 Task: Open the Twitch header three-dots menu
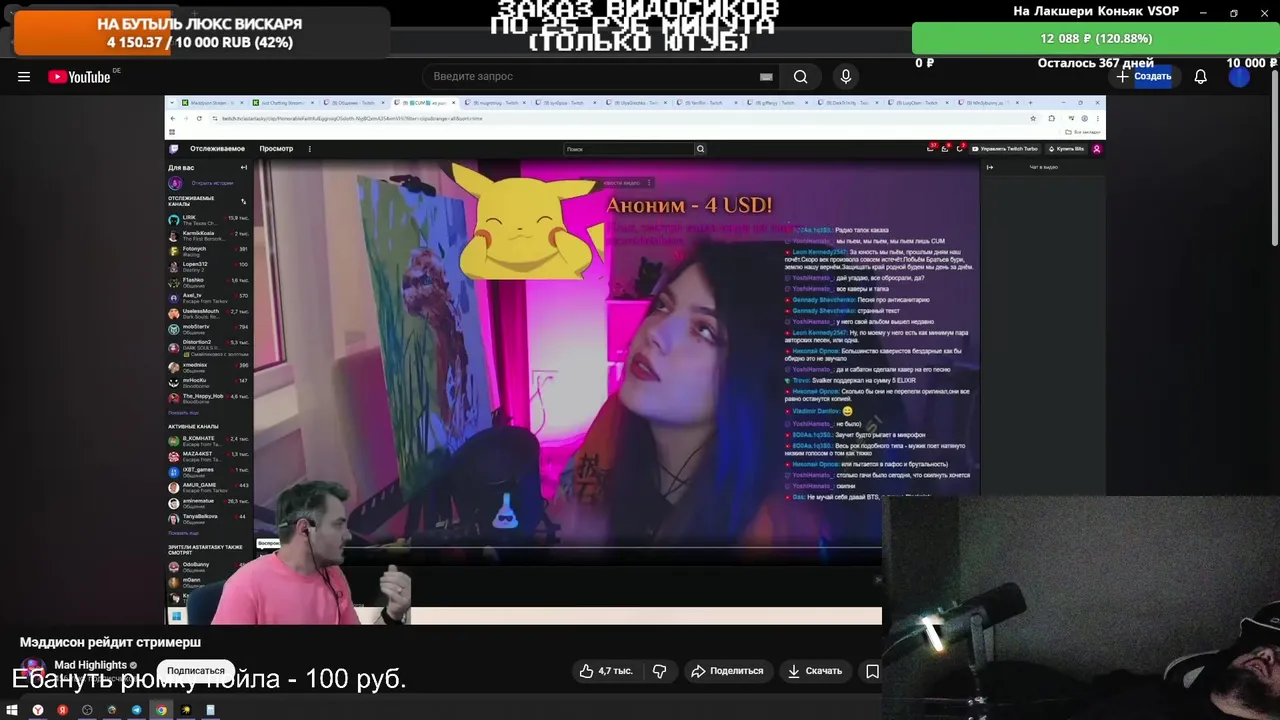coord(309,149)
